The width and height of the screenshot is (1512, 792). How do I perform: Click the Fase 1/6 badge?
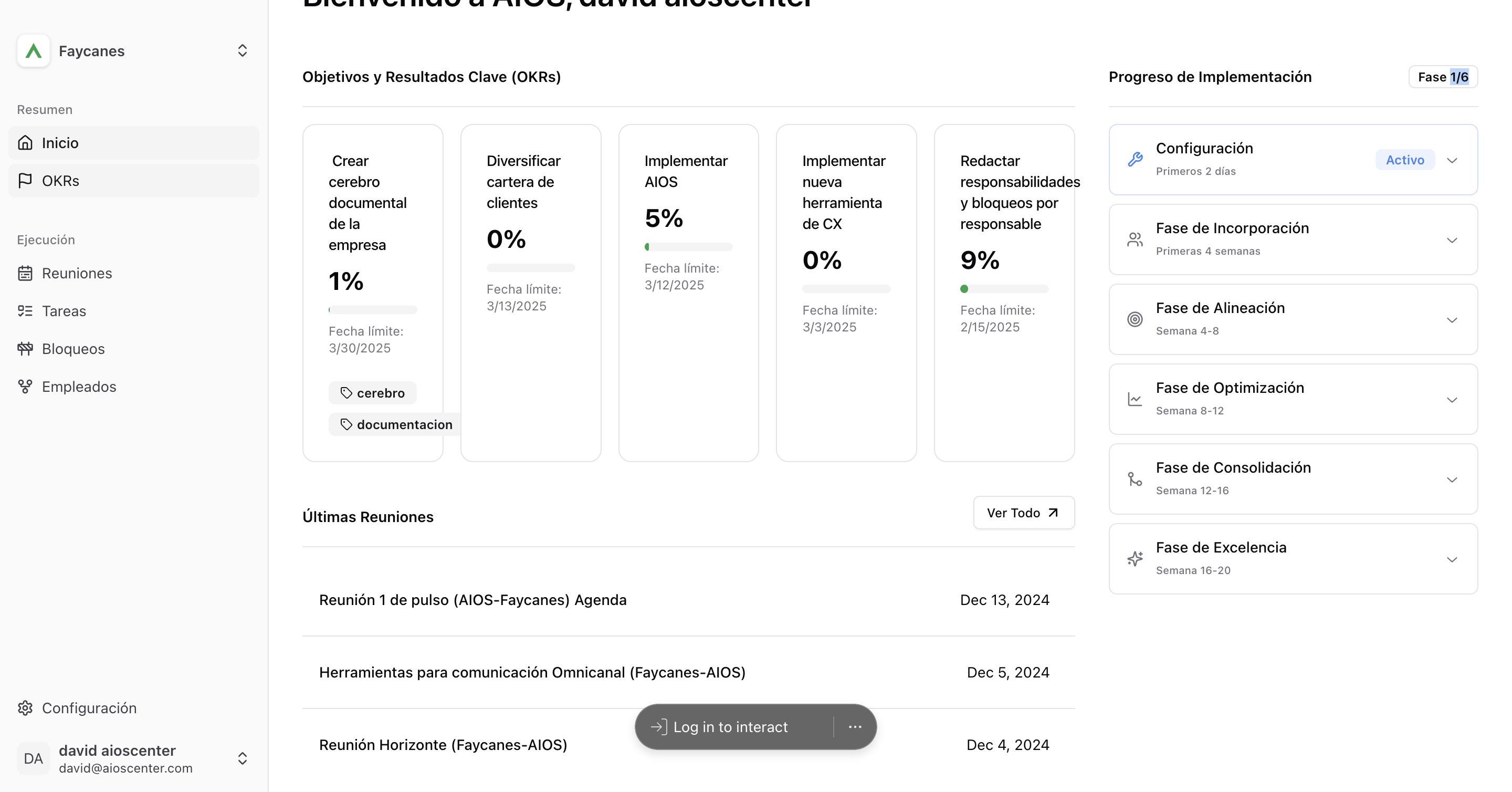coord(1443,77)
